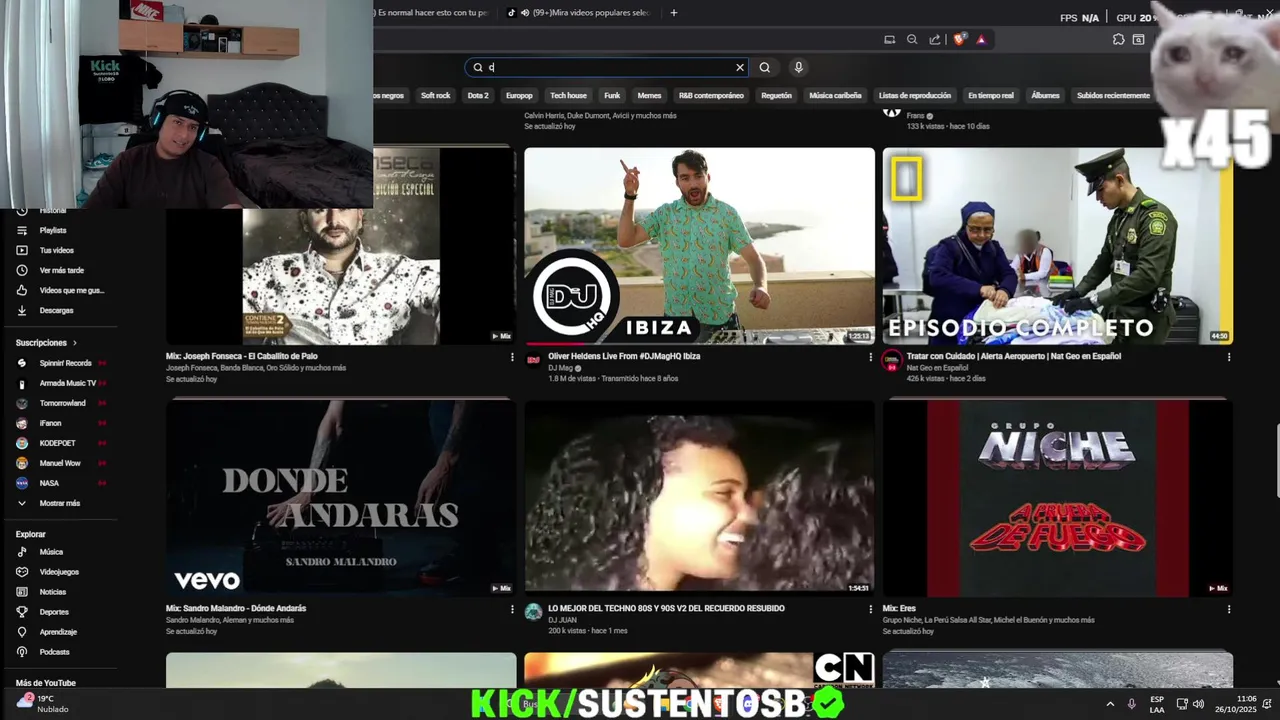Open options menu for Techno 80s 90s video

pos(870,609)
